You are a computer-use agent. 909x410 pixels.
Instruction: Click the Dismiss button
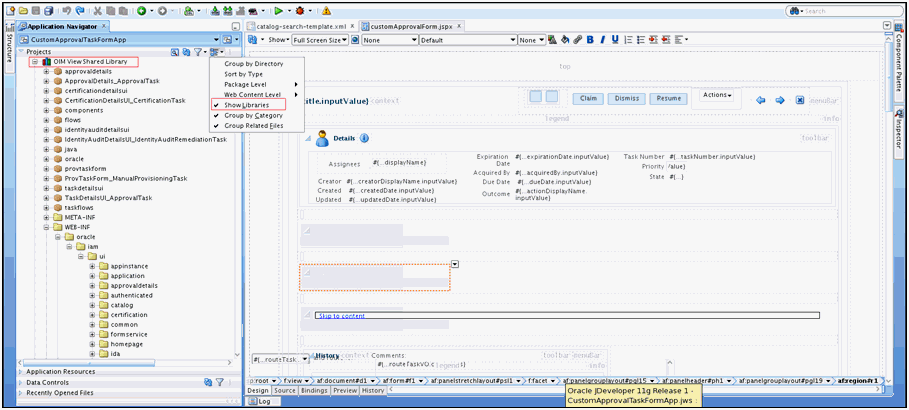point(627,99)
